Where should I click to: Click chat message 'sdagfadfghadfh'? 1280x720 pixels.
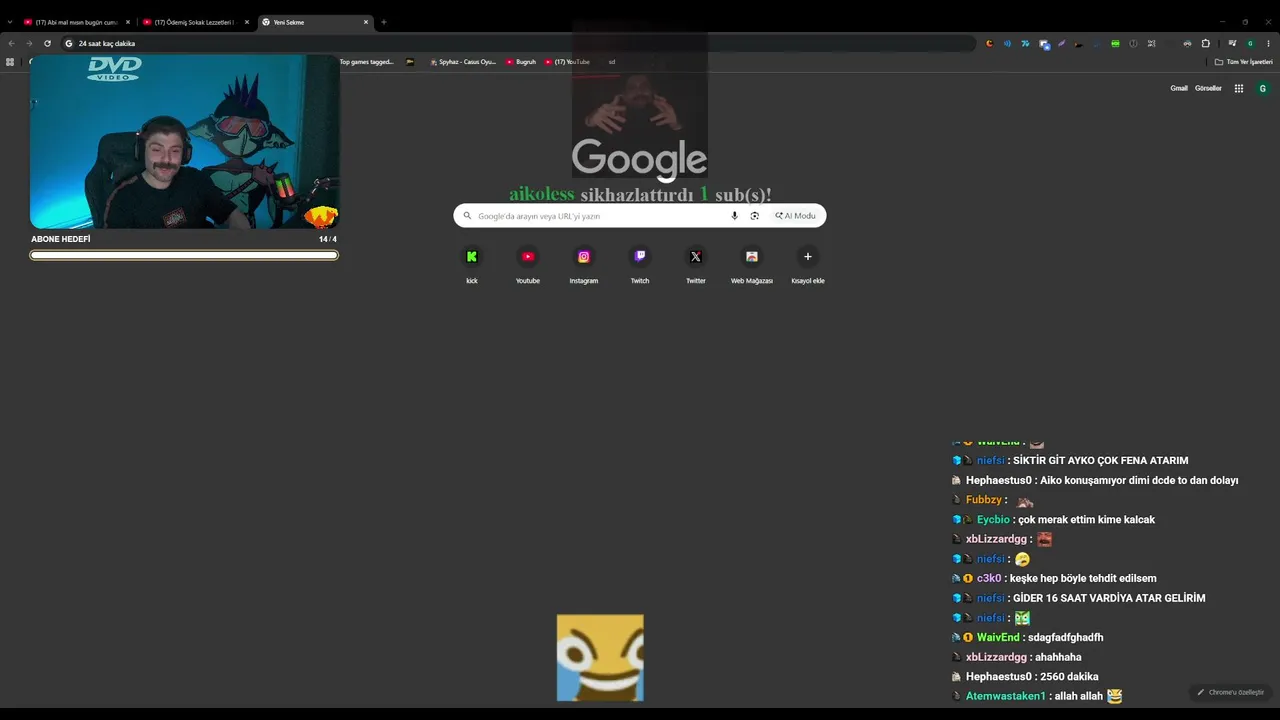click(1066, 638)
